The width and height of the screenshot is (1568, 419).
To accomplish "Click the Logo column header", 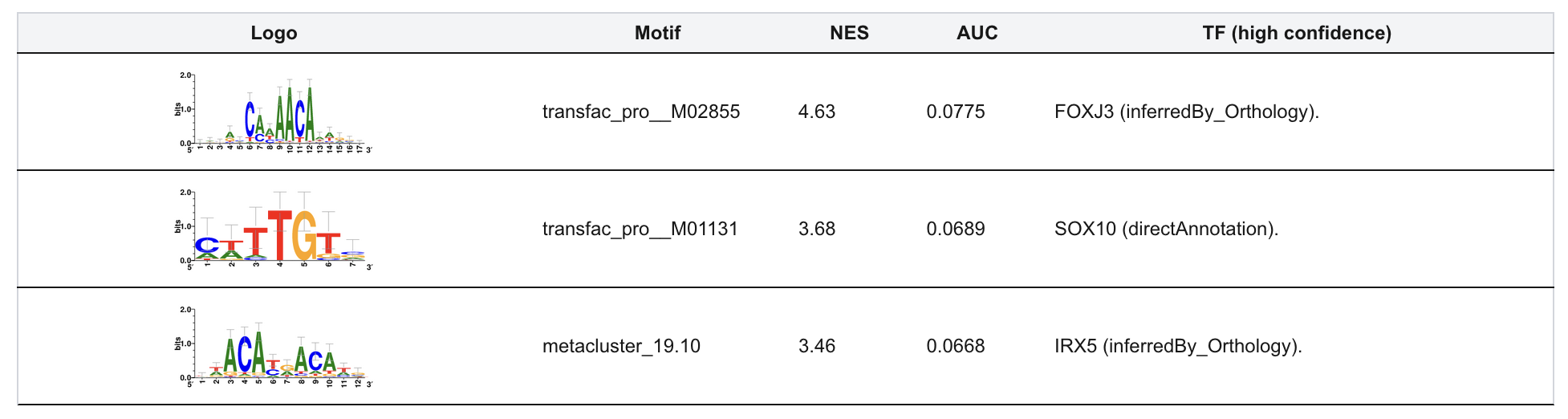I will click(x=274, y=33).
